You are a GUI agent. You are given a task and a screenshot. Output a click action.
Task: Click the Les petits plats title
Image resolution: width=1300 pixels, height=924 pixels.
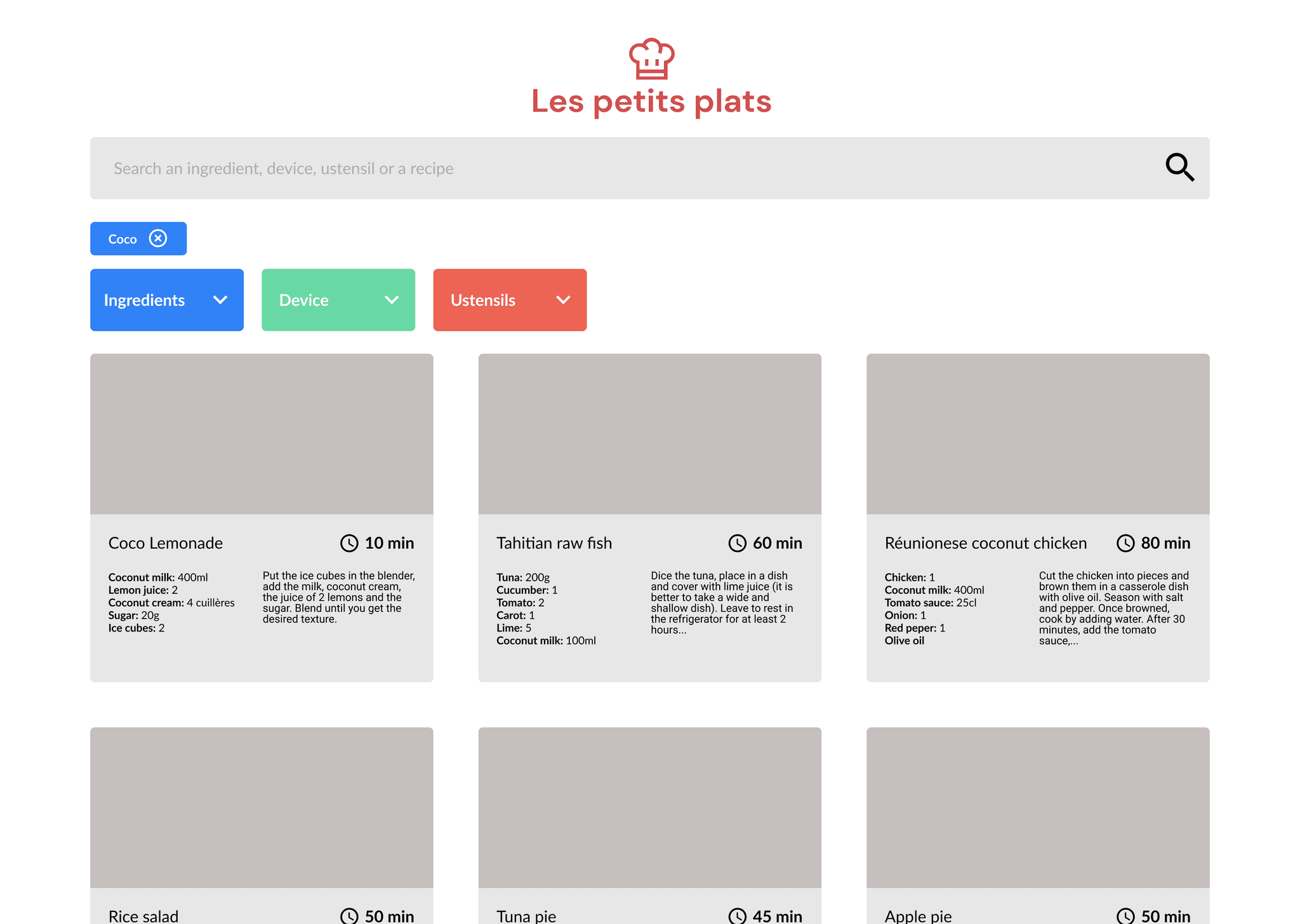[651, 102]
